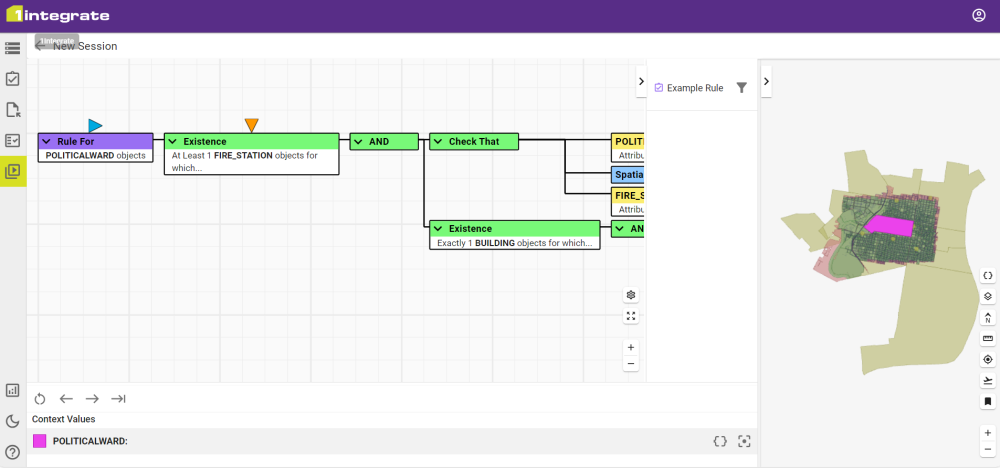Zoom in on the map panel

click(987, 433)
